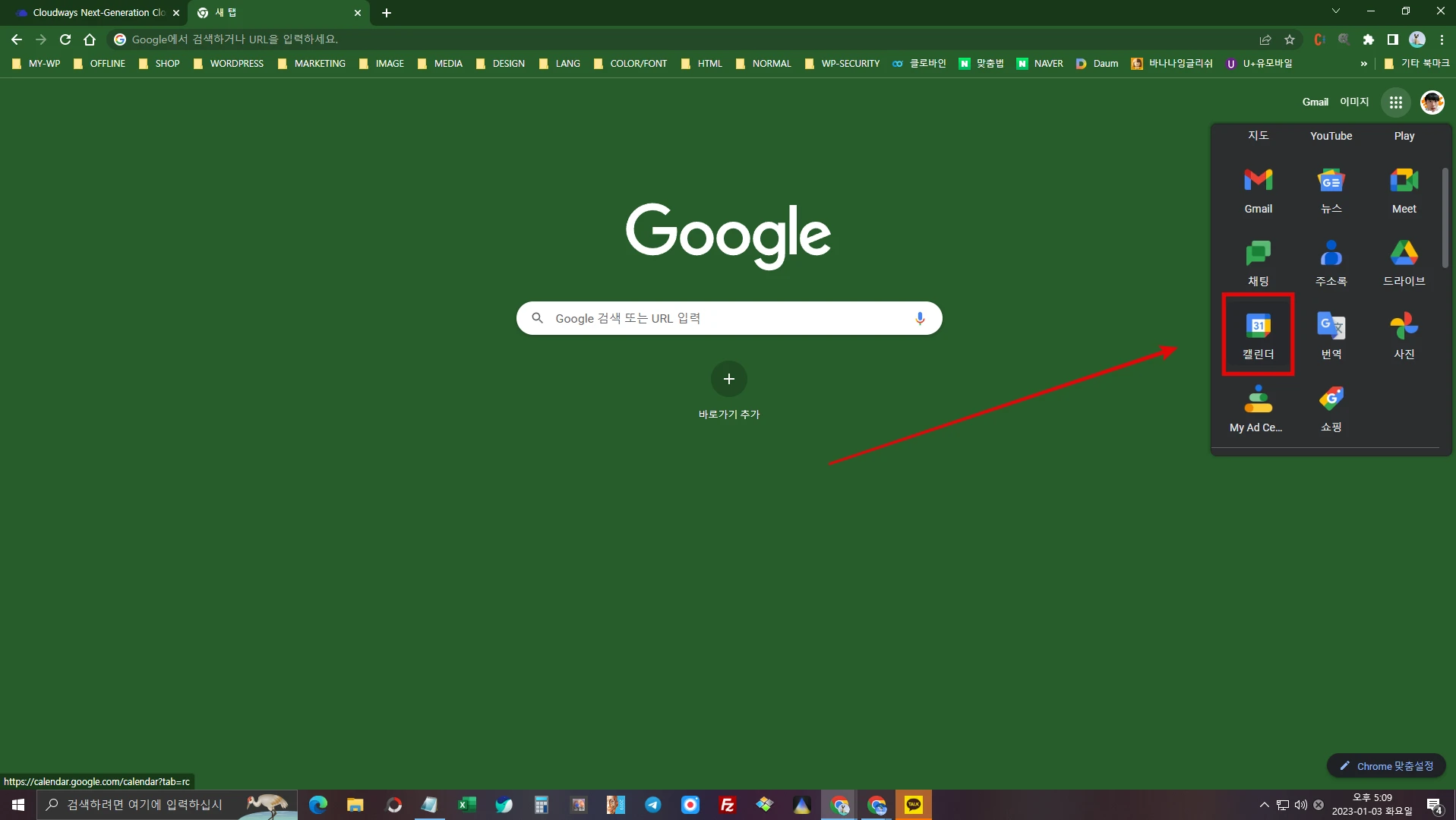Open the WORDPRESS bookmark folder
Image resolution: width=1456 pixels, height=820 pixels.
coord(228,64)
